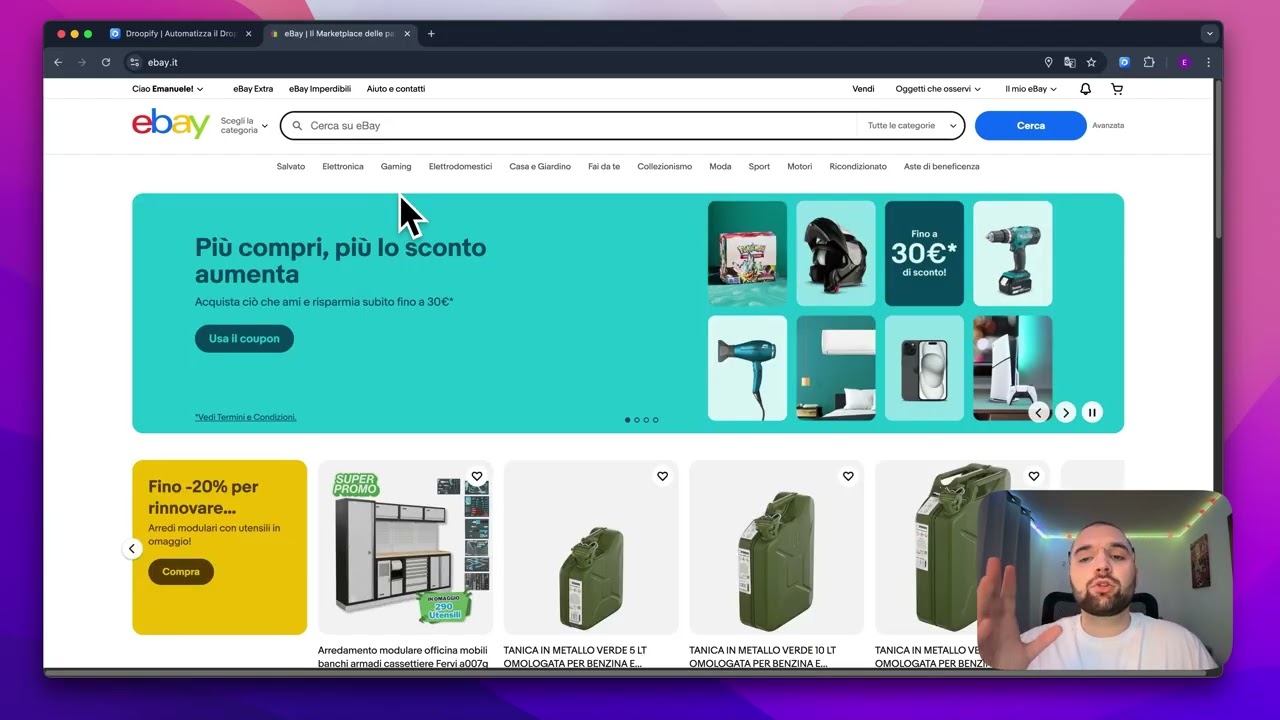Open eBay Extra link

click(253, 89)
